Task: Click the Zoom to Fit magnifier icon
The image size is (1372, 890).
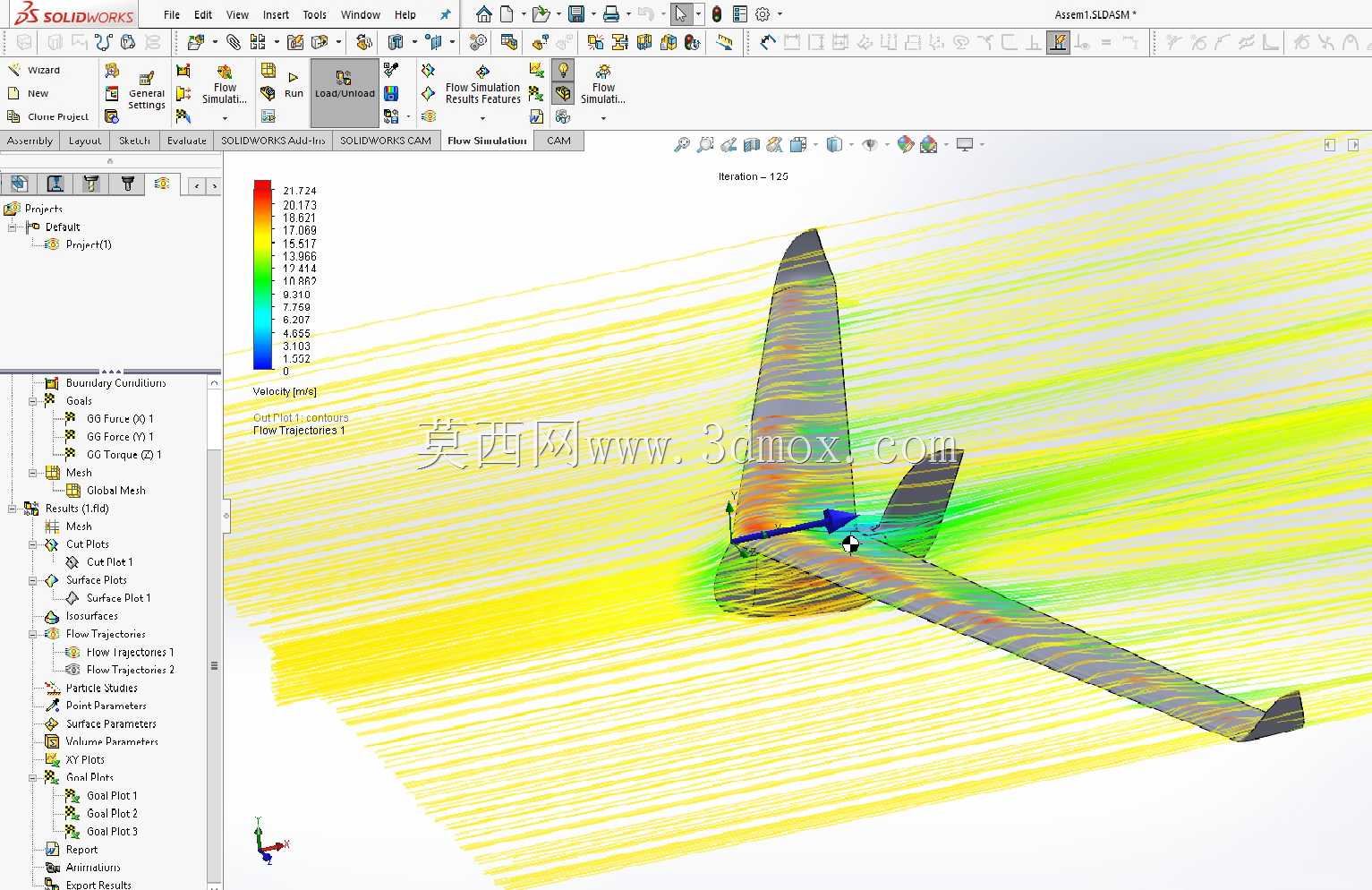Action: pos(682,144)
